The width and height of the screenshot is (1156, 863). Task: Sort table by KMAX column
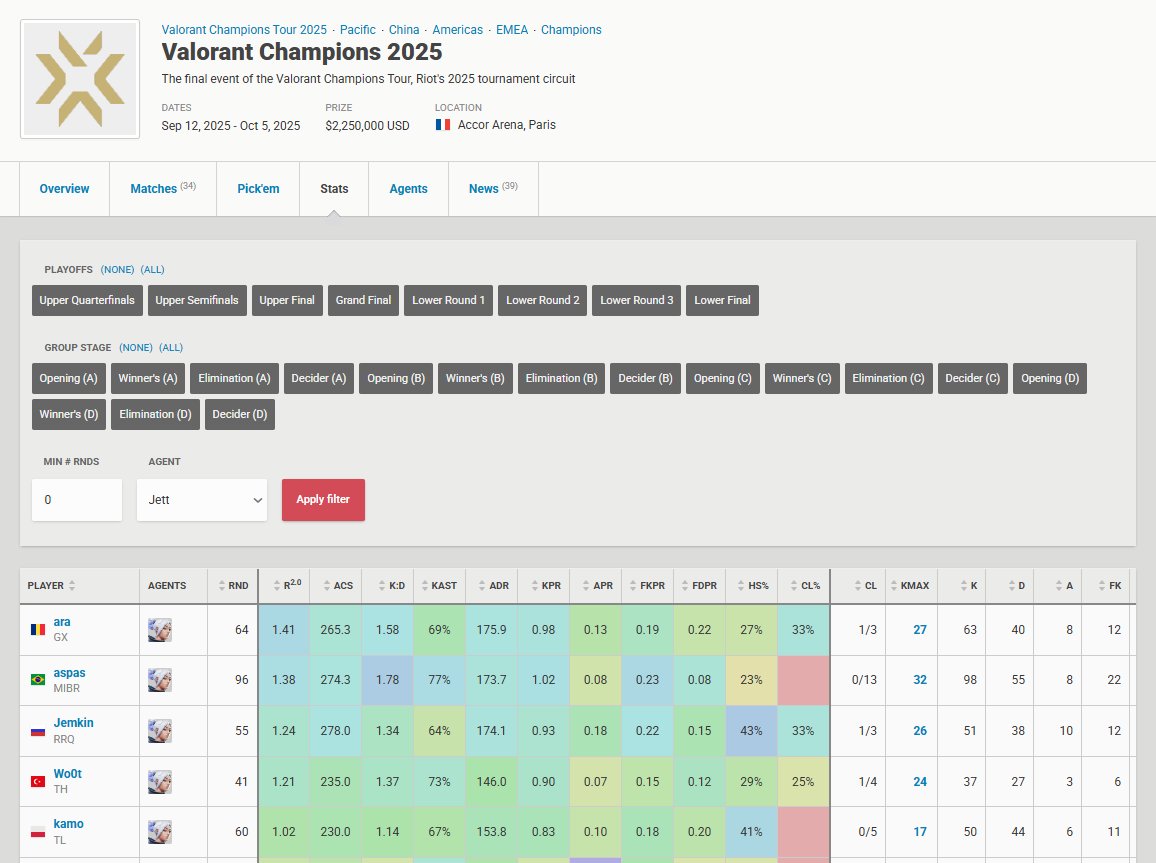(910, 585)
